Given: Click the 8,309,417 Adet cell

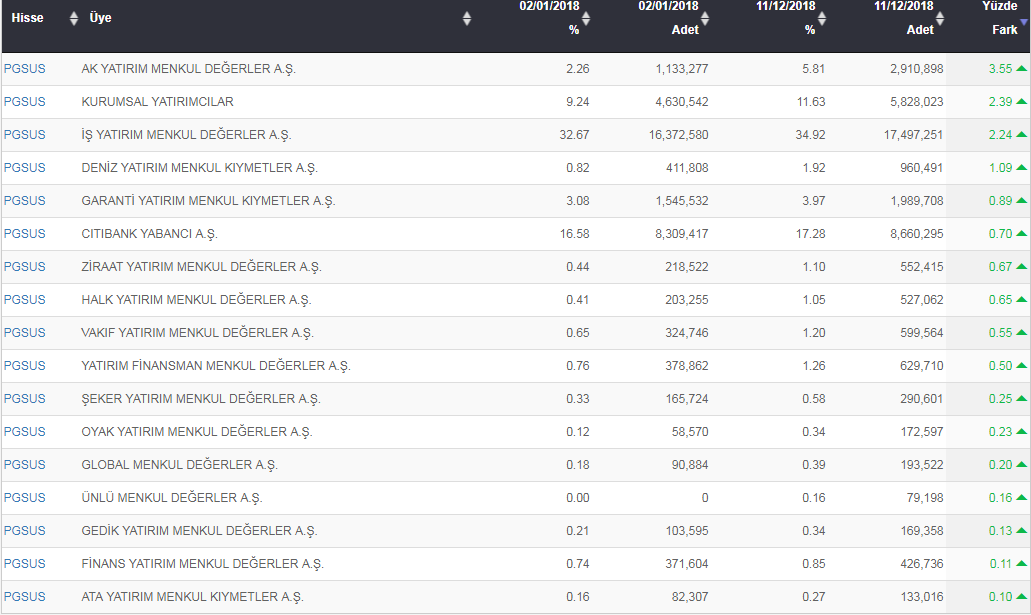Looking at the screenshot, I should pyautogui.click(x=682, y=234).
